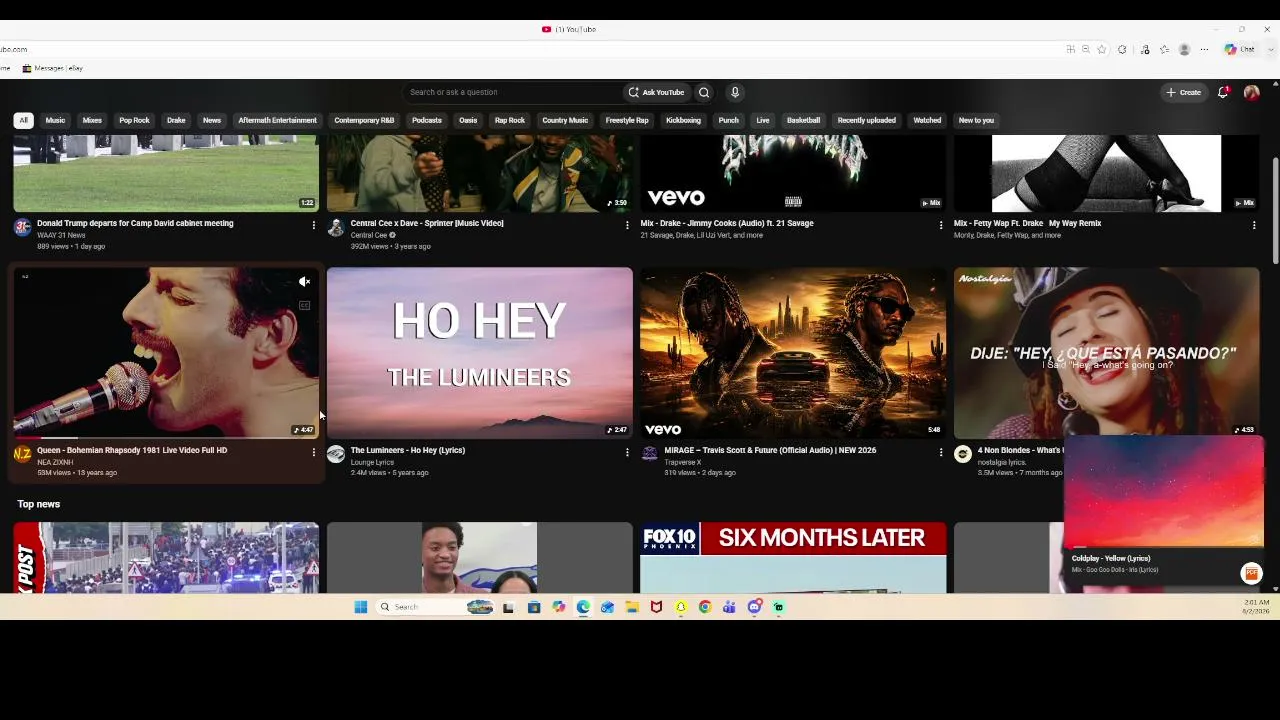Open Google Chrome from the taskbar
Screen dimensions: 1280x720
point(705,607)
